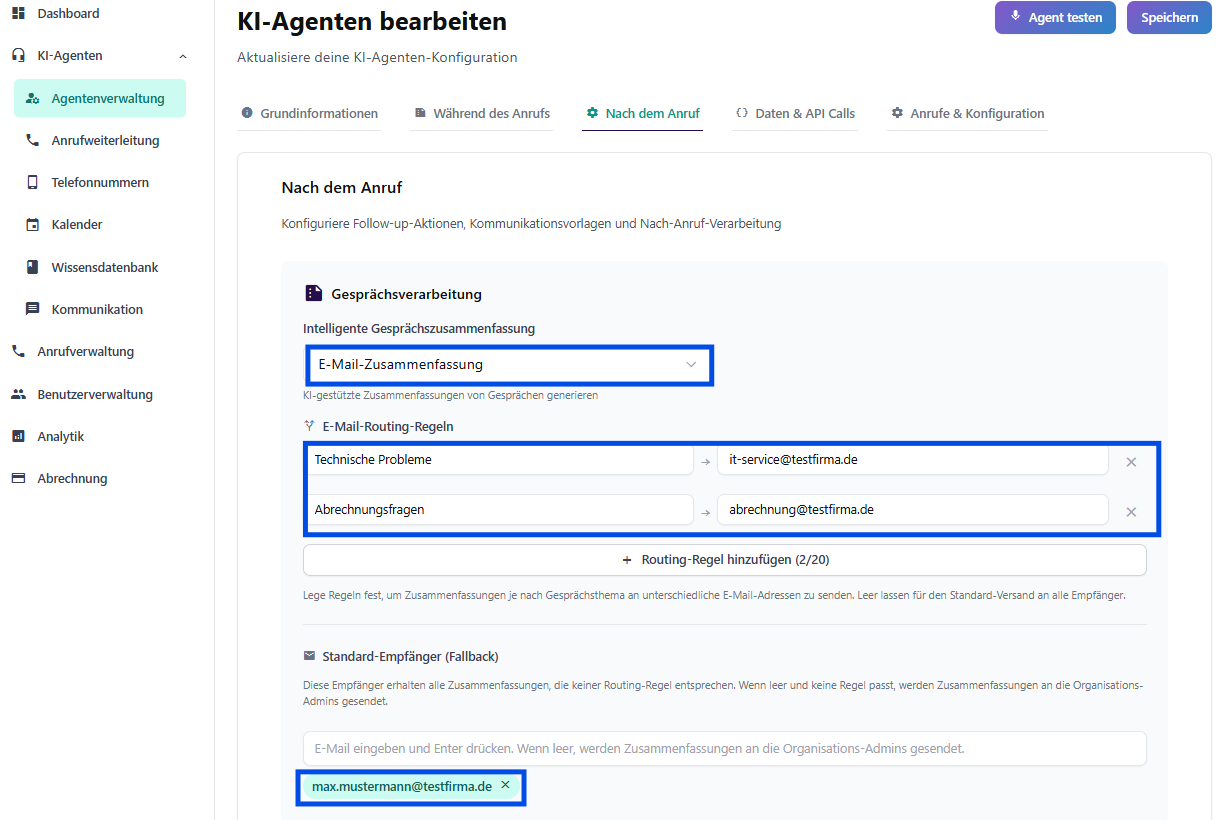
Task: Remove max.mustermann@testfirma.de recipient chip
Action: pyautogui.click(x=505, y=785)
